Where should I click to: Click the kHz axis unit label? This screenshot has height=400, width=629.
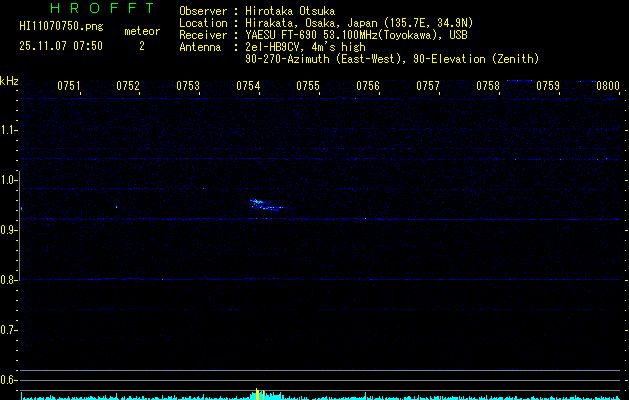9,81
